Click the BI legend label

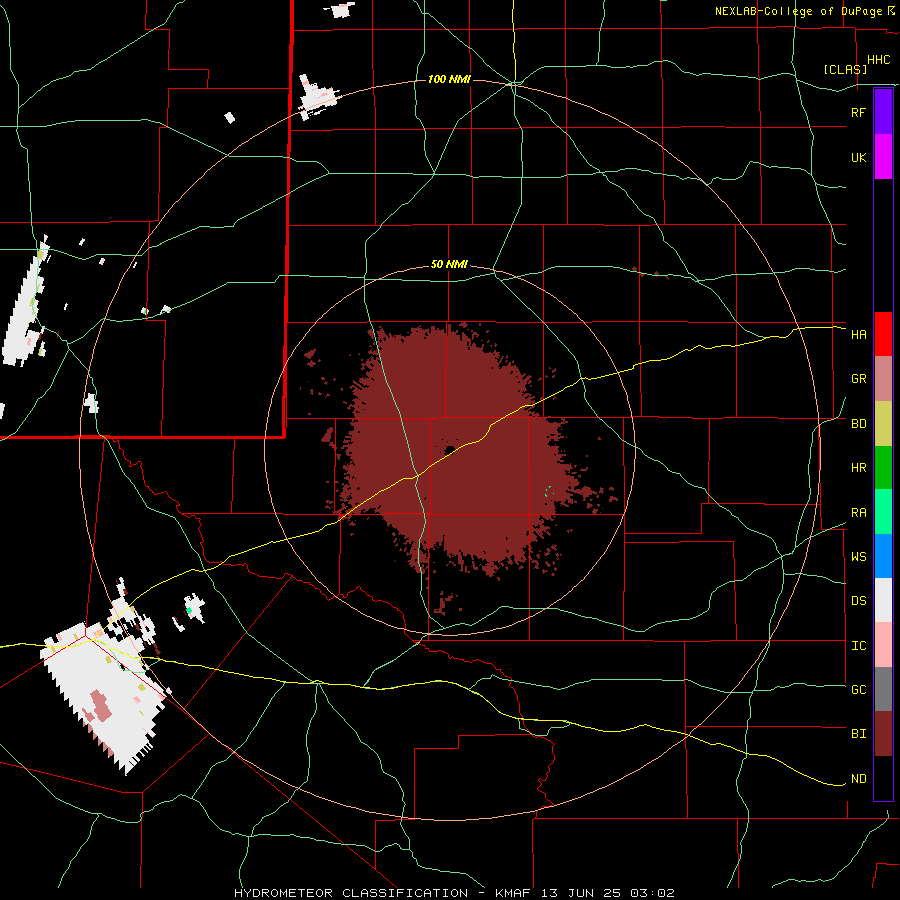(858, 734)
